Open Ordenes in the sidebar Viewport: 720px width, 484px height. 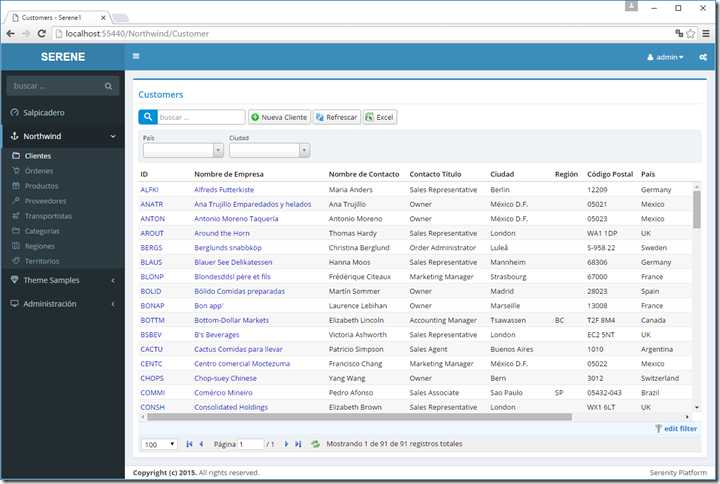coord(39,171)
